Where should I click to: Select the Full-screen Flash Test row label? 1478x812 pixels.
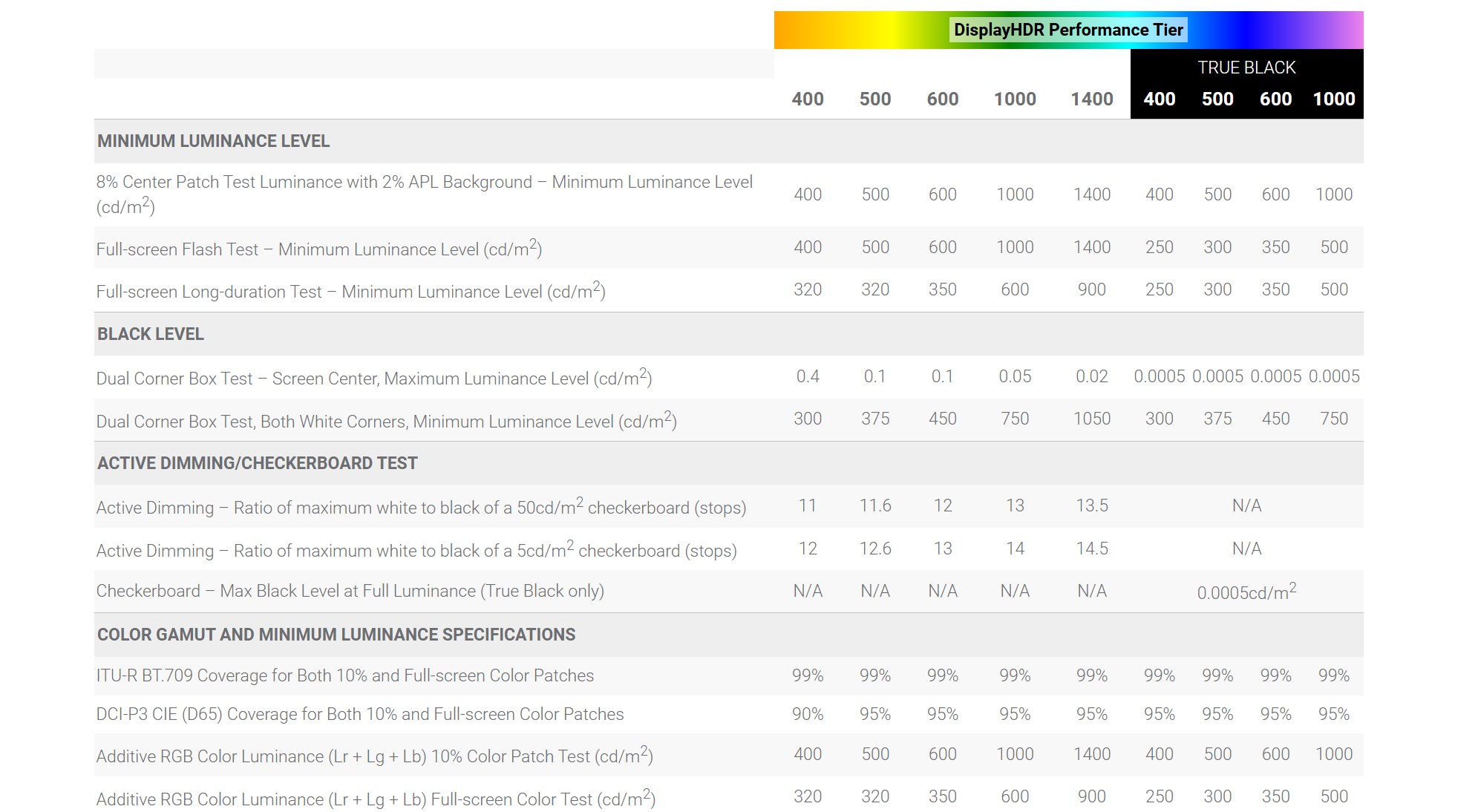pos(318,249)
